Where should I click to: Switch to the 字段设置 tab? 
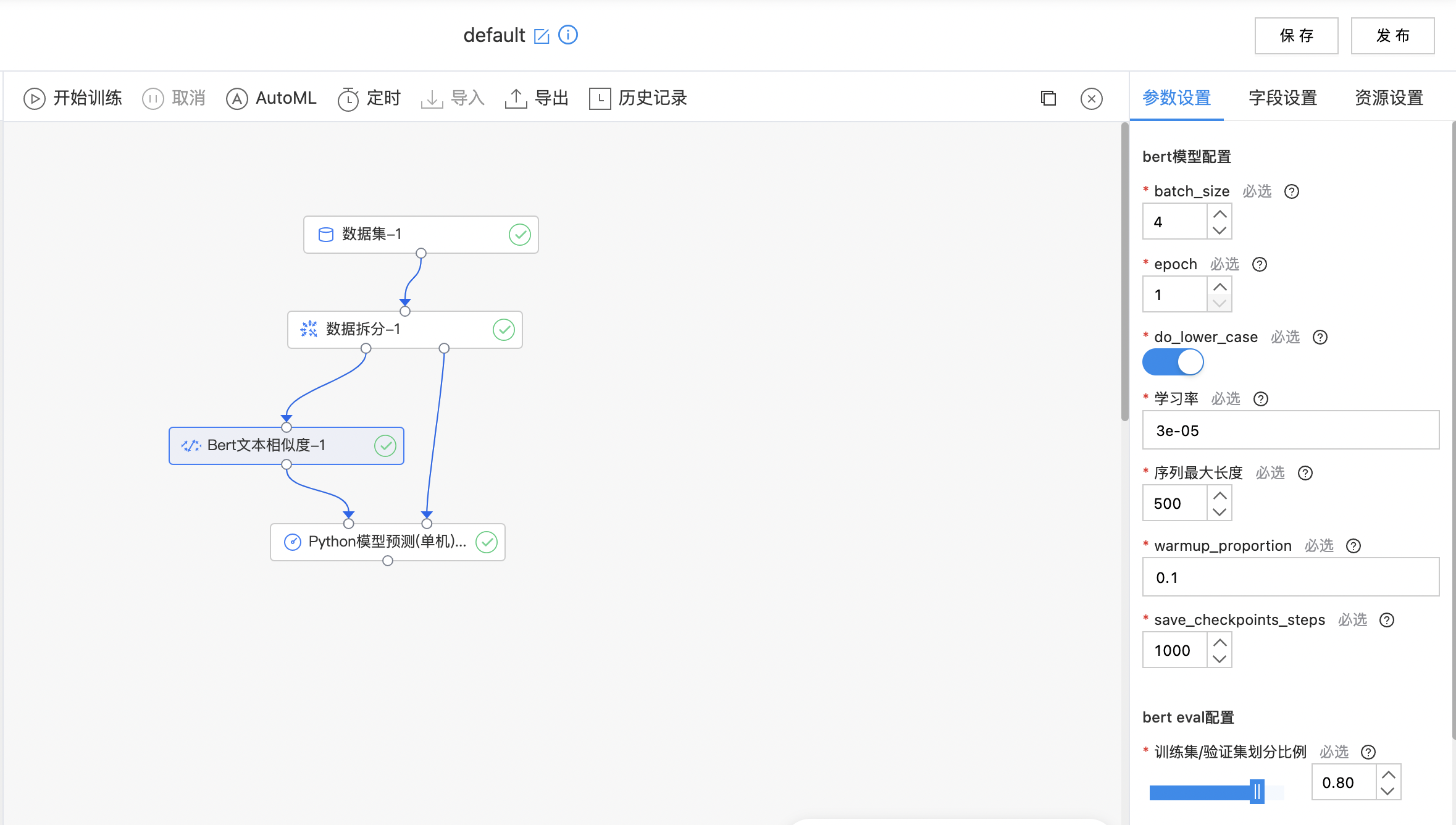coord(1282,98)
